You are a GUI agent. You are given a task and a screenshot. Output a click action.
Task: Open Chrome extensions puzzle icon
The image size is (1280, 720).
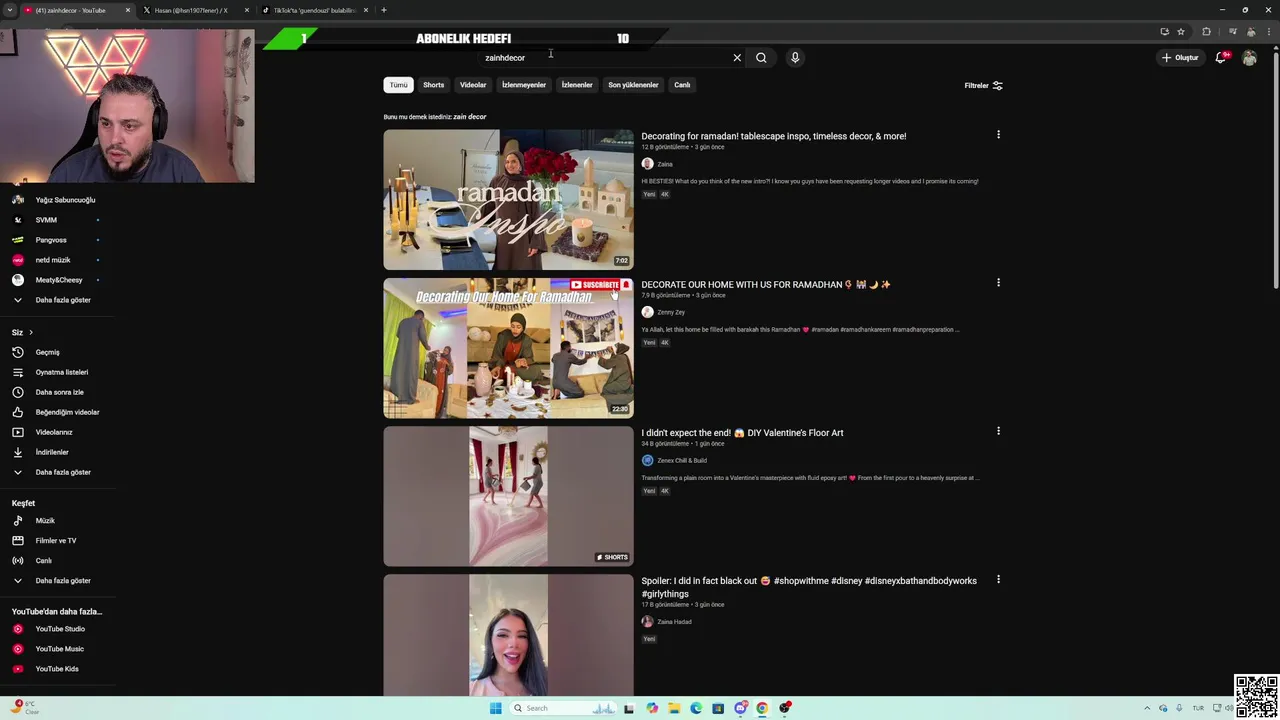pos(1206,32)
